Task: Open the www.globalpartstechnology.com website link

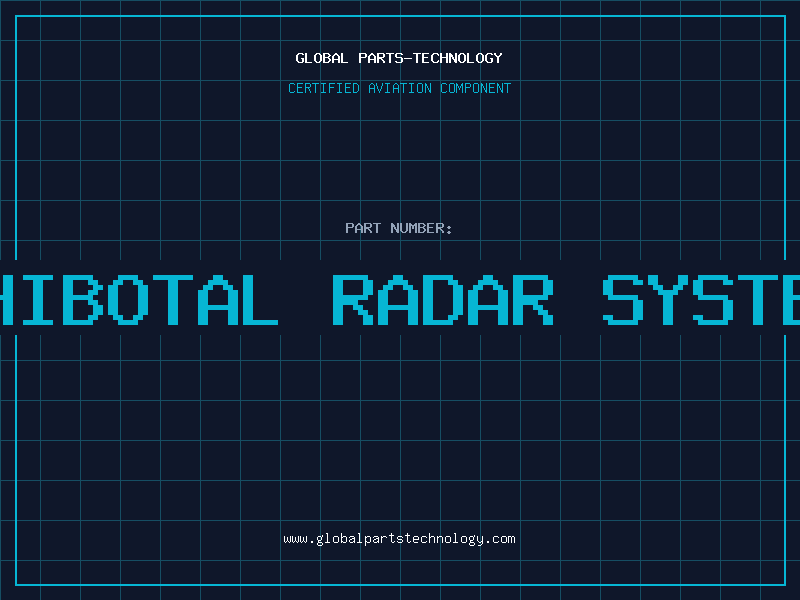Action: pyautogui.click(x=399, y=539)
